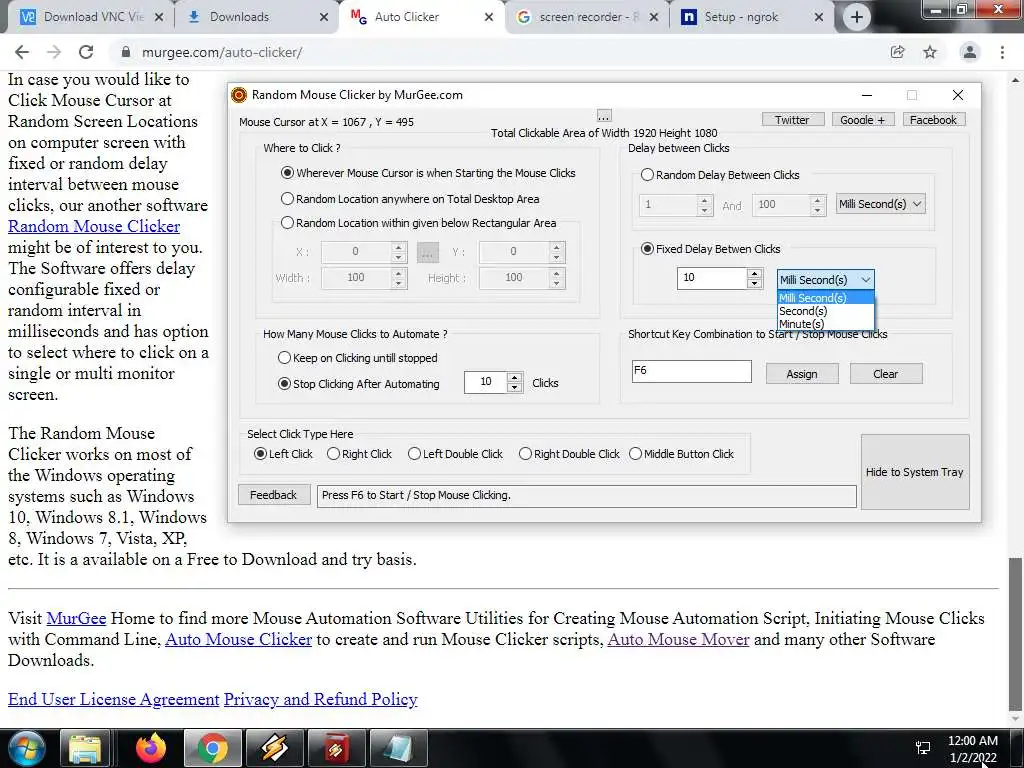Click the page vertical scrollbar thumb
The height and width of the screenshot is (768, 1024).
pos(1014,633)
